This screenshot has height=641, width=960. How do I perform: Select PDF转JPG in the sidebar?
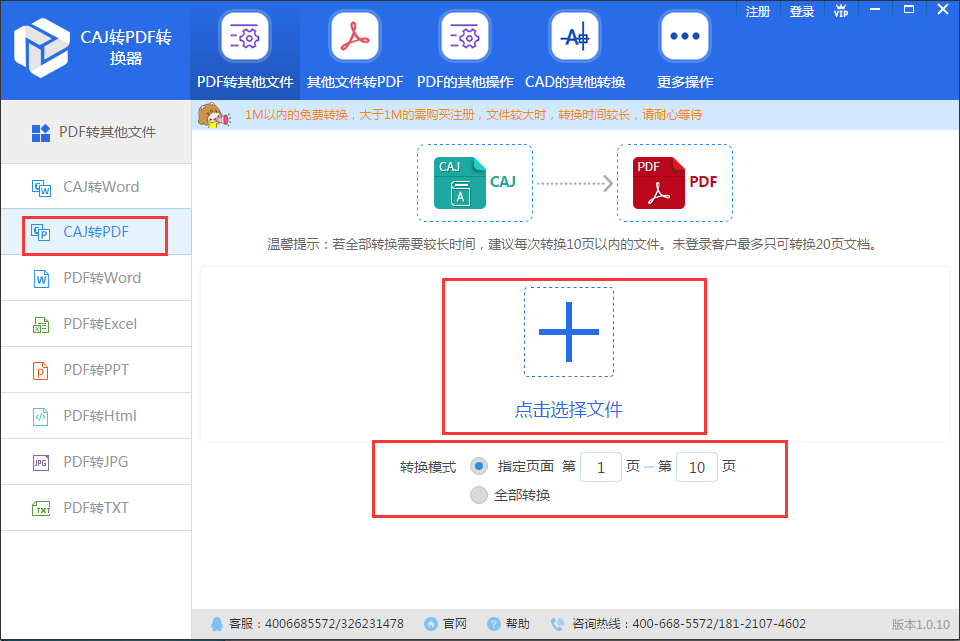pyautogui.click(x=96, y=462)
